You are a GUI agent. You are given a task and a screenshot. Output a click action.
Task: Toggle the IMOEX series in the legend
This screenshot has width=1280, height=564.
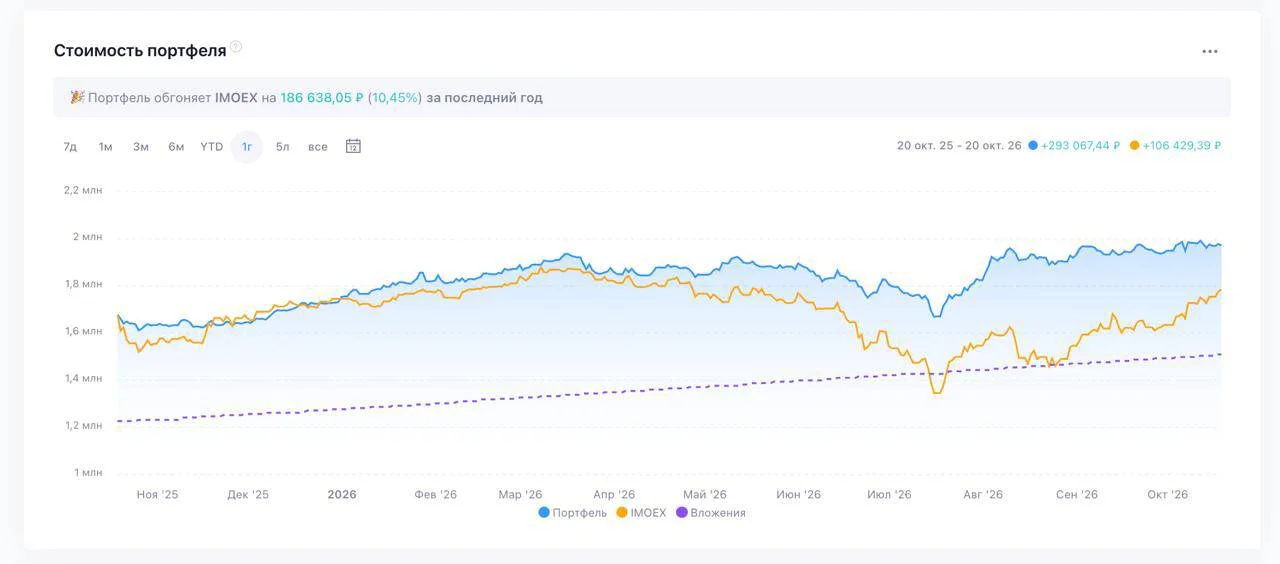tap(640, 512)
